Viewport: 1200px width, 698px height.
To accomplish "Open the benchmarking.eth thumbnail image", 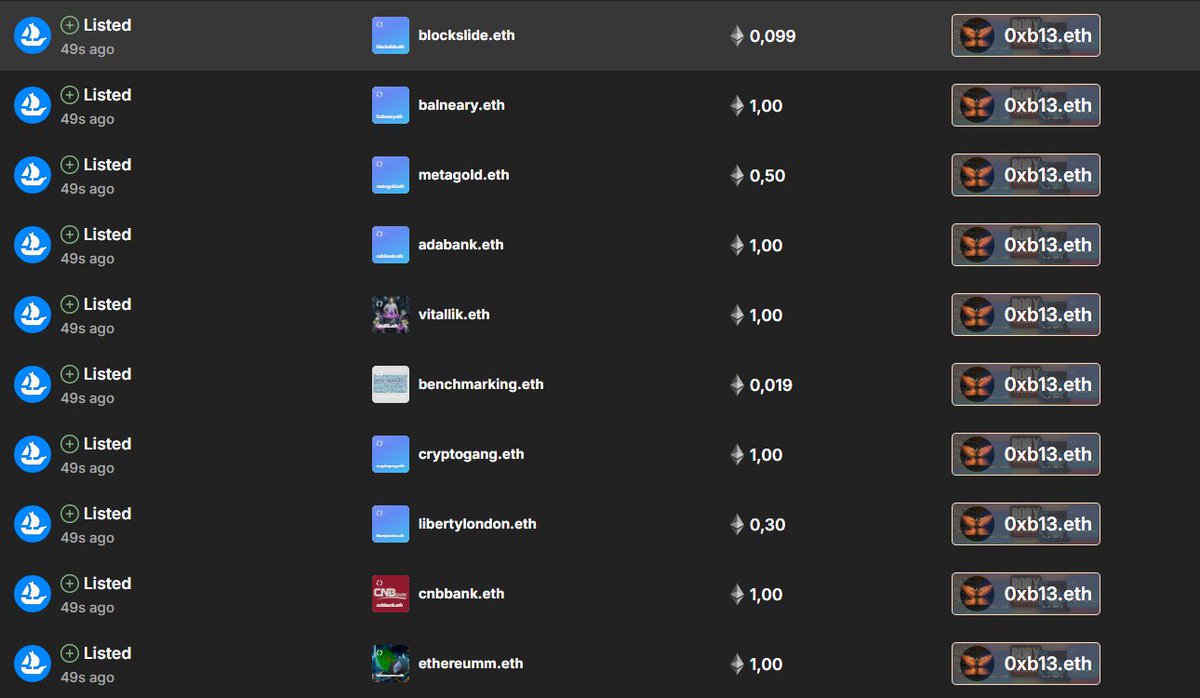I will [390, 384].
